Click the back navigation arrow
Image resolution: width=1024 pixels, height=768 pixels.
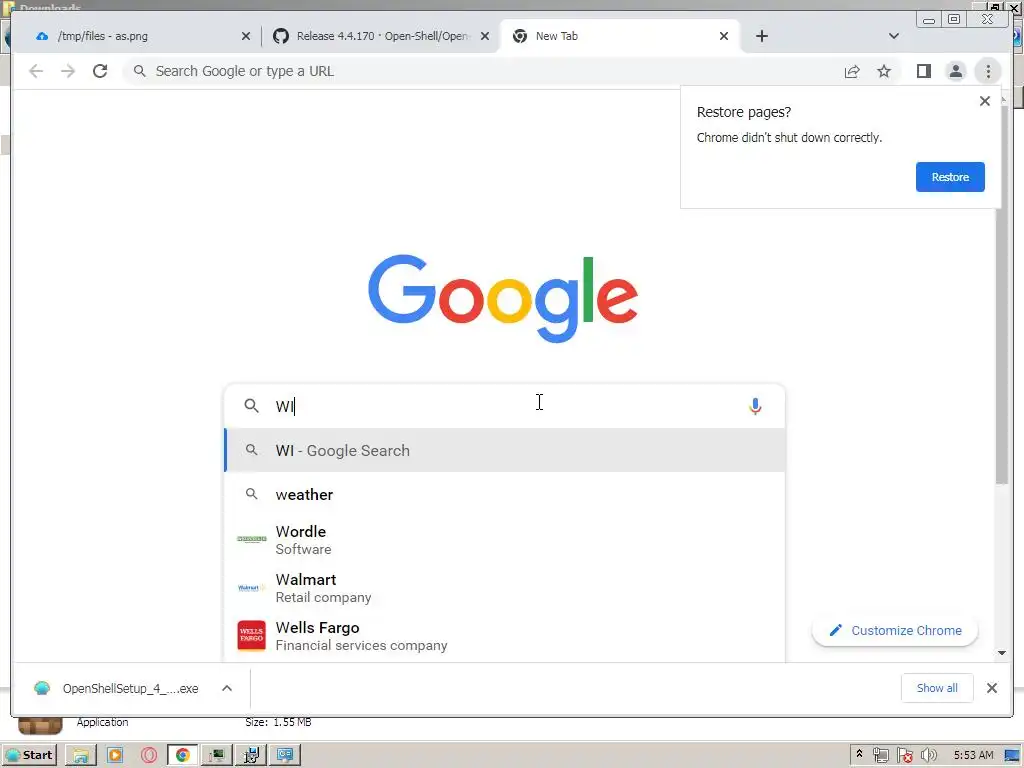[x=36, y=71]
